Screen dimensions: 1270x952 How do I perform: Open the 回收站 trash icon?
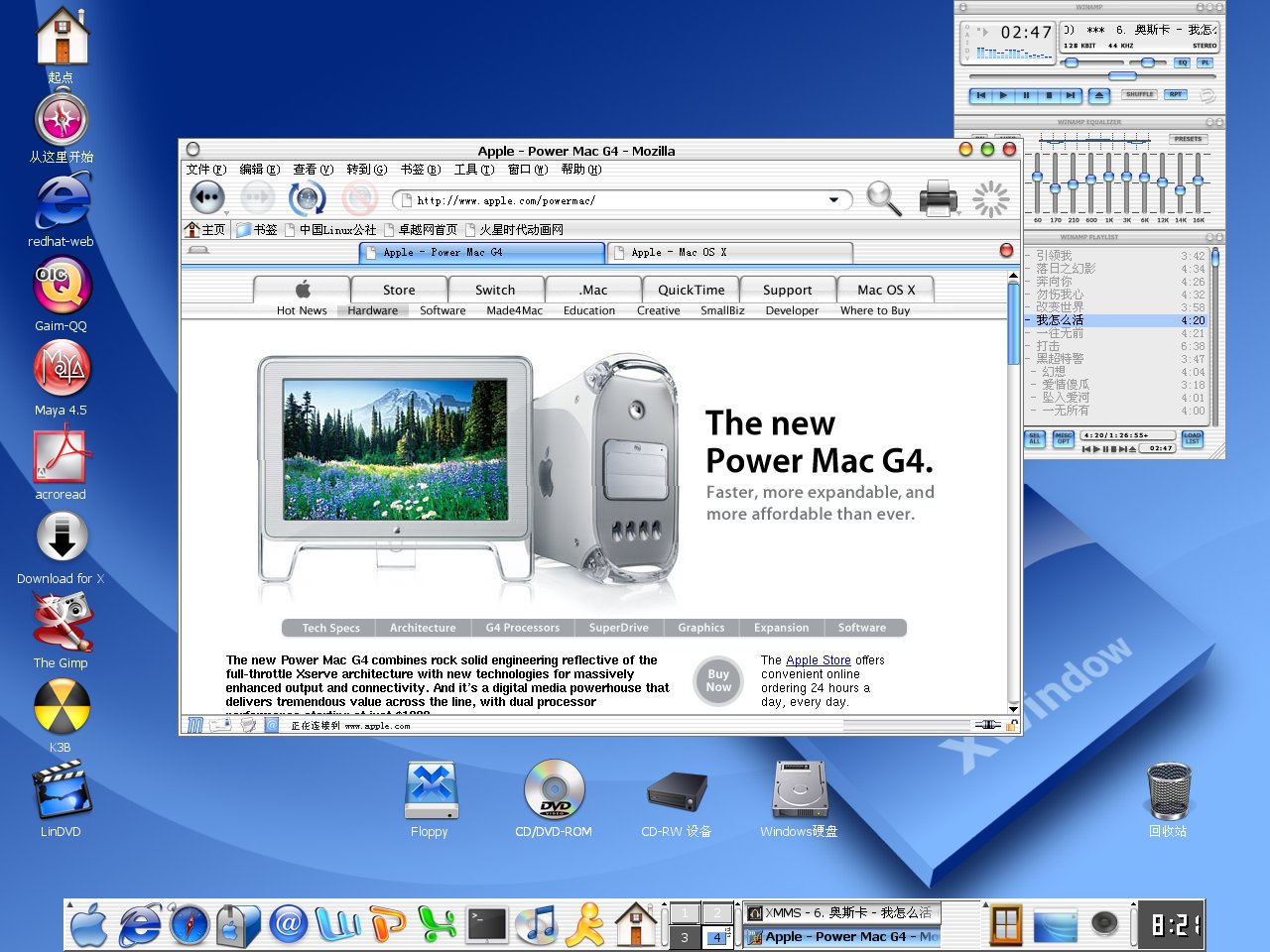point(1169,791)
